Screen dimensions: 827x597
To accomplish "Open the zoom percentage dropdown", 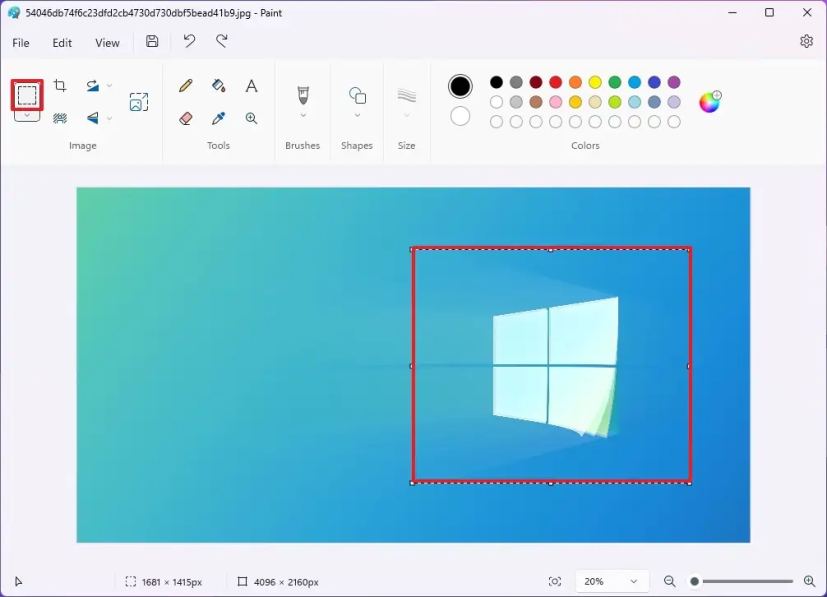I will [611, 581].
